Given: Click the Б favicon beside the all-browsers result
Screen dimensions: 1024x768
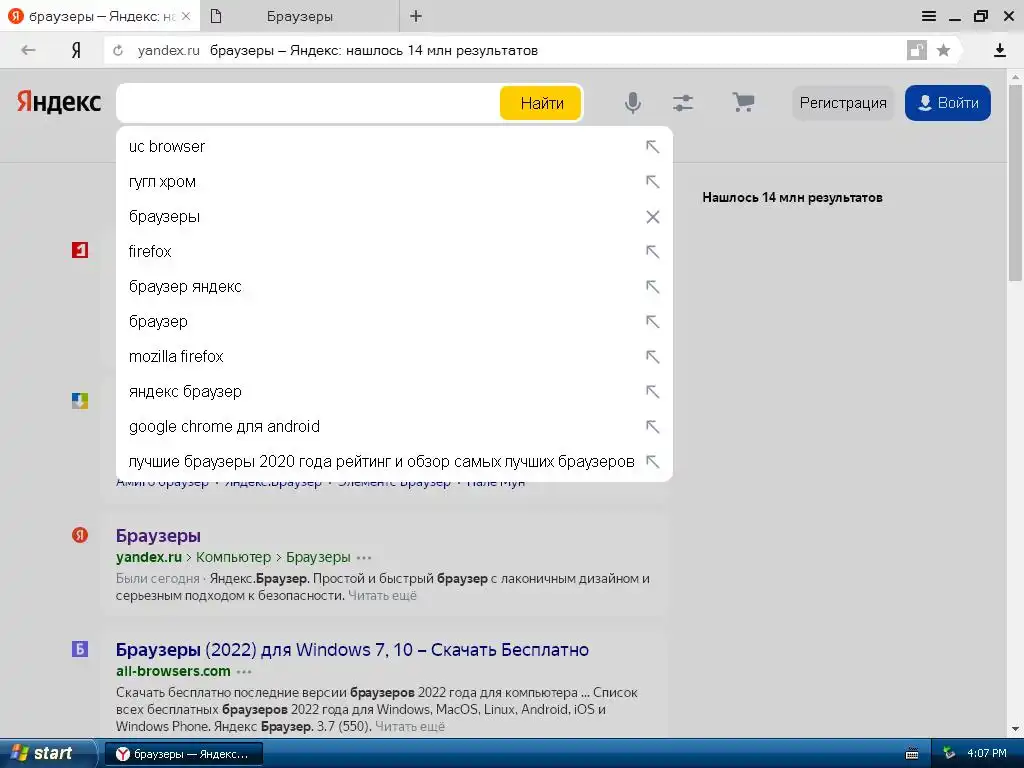Looking at the screenshot, I should tap(80, 649).
